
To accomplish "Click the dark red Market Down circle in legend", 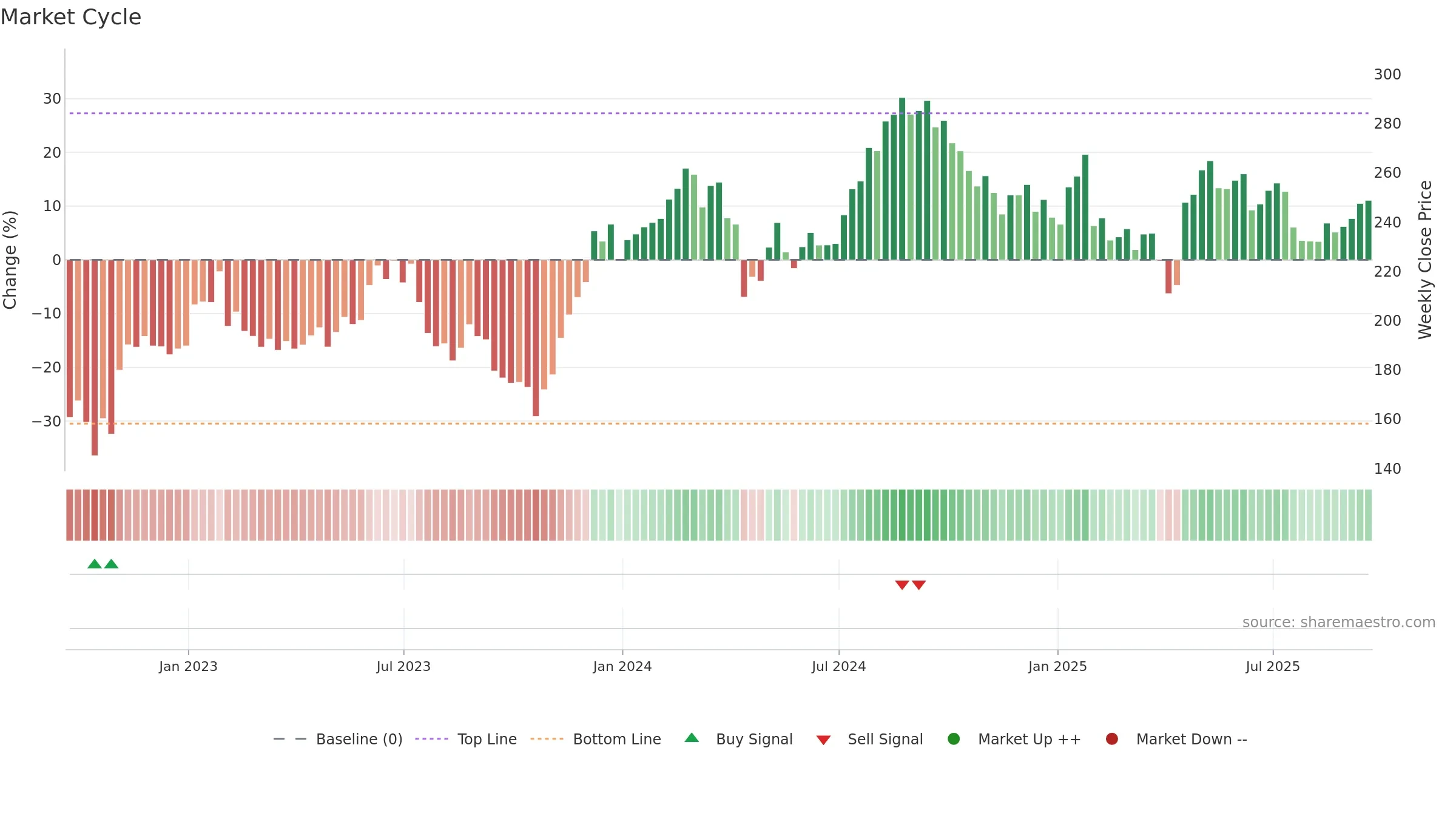I will [x=1112, y=739].
